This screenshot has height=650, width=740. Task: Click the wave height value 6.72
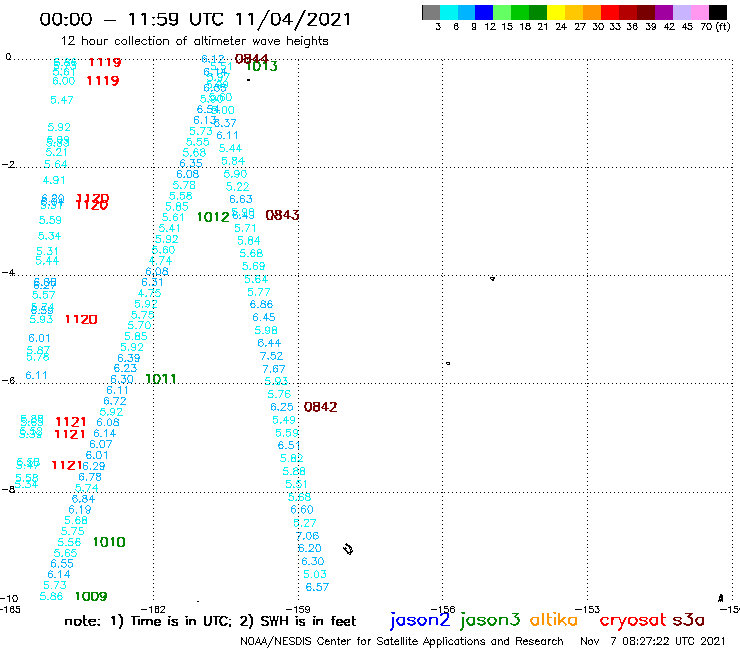pos(115,401)
